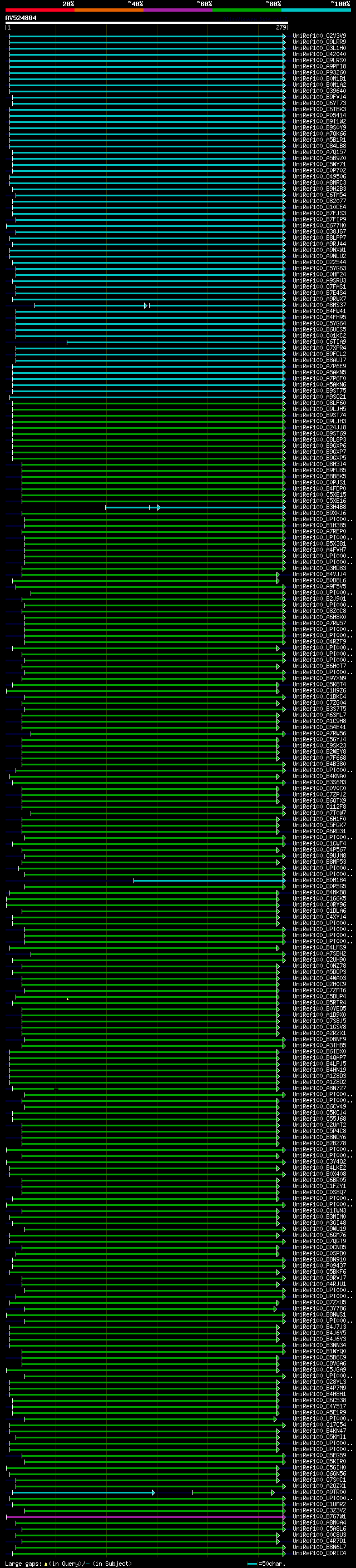Select hit label UniRef100_B3H4B8
This screenshot has height=1568, width=356.
[x=319, y=507]
